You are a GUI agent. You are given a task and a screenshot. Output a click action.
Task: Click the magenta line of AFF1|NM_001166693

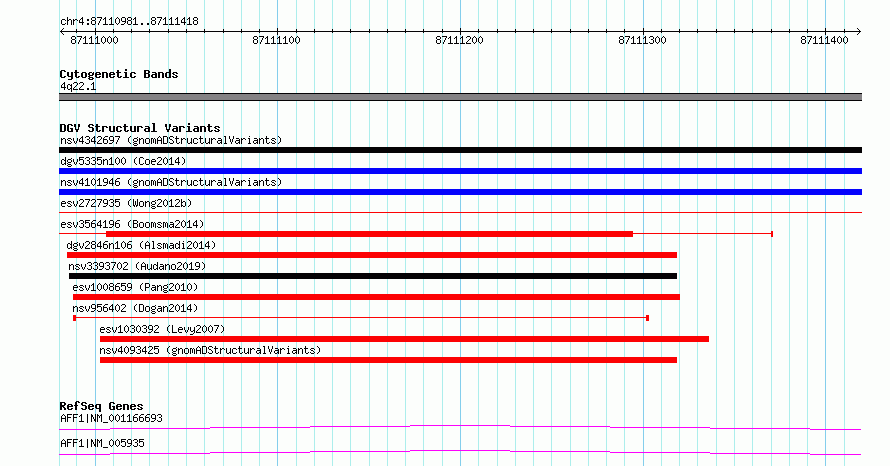(460, 427)
